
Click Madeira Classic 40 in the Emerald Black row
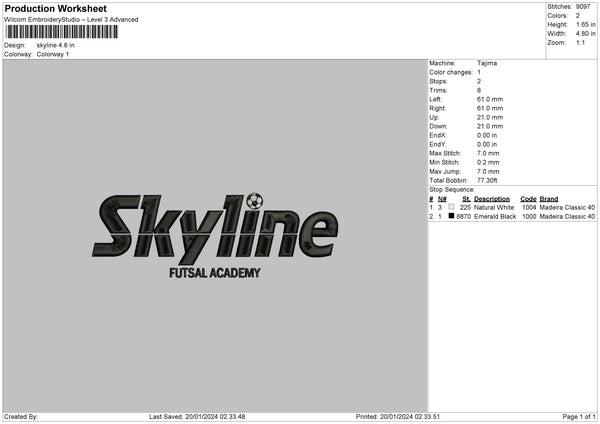coord(567,217)
